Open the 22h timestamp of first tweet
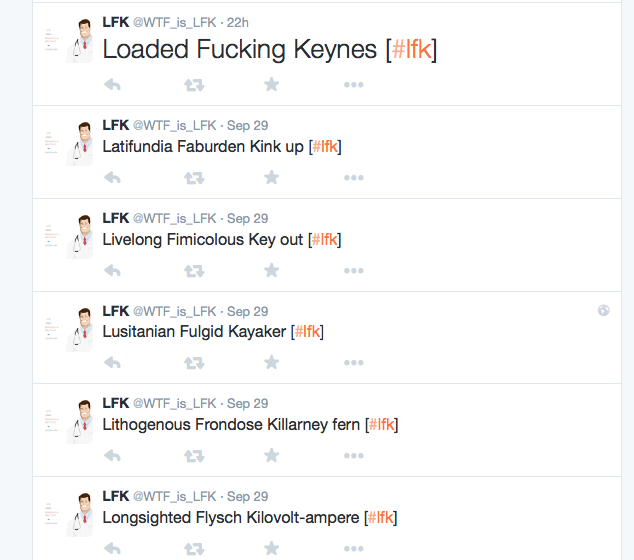634x560 pixels. coord(238,23)
